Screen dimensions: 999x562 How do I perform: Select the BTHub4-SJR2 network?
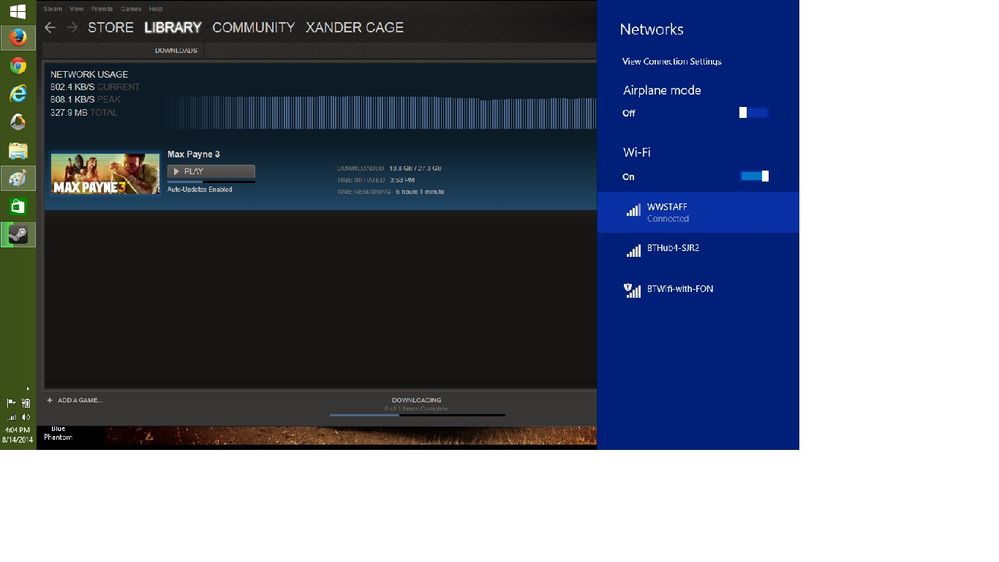[x=698, y=251]
